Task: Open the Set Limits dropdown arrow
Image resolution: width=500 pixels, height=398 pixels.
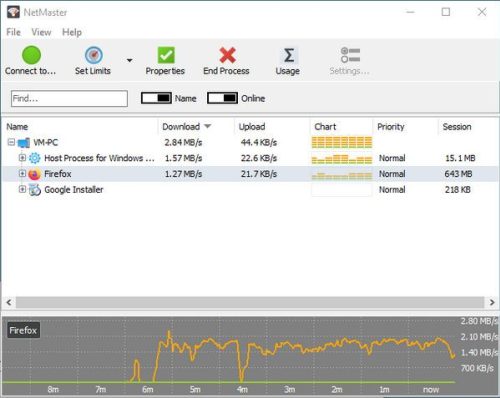Action: pyautogui.click(x=130, y=60)
